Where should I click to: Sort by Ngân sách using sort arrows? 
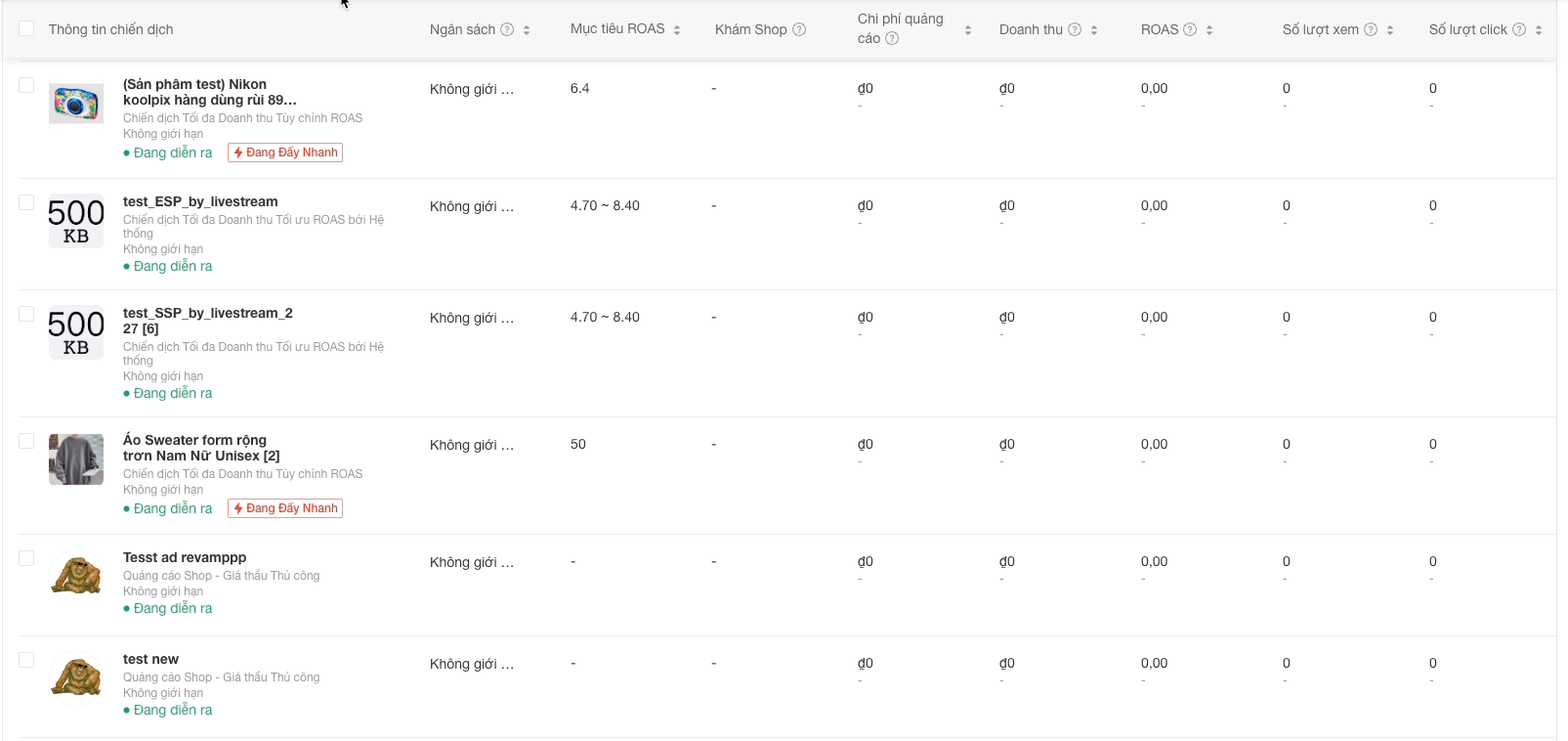(x=527, y=30)
